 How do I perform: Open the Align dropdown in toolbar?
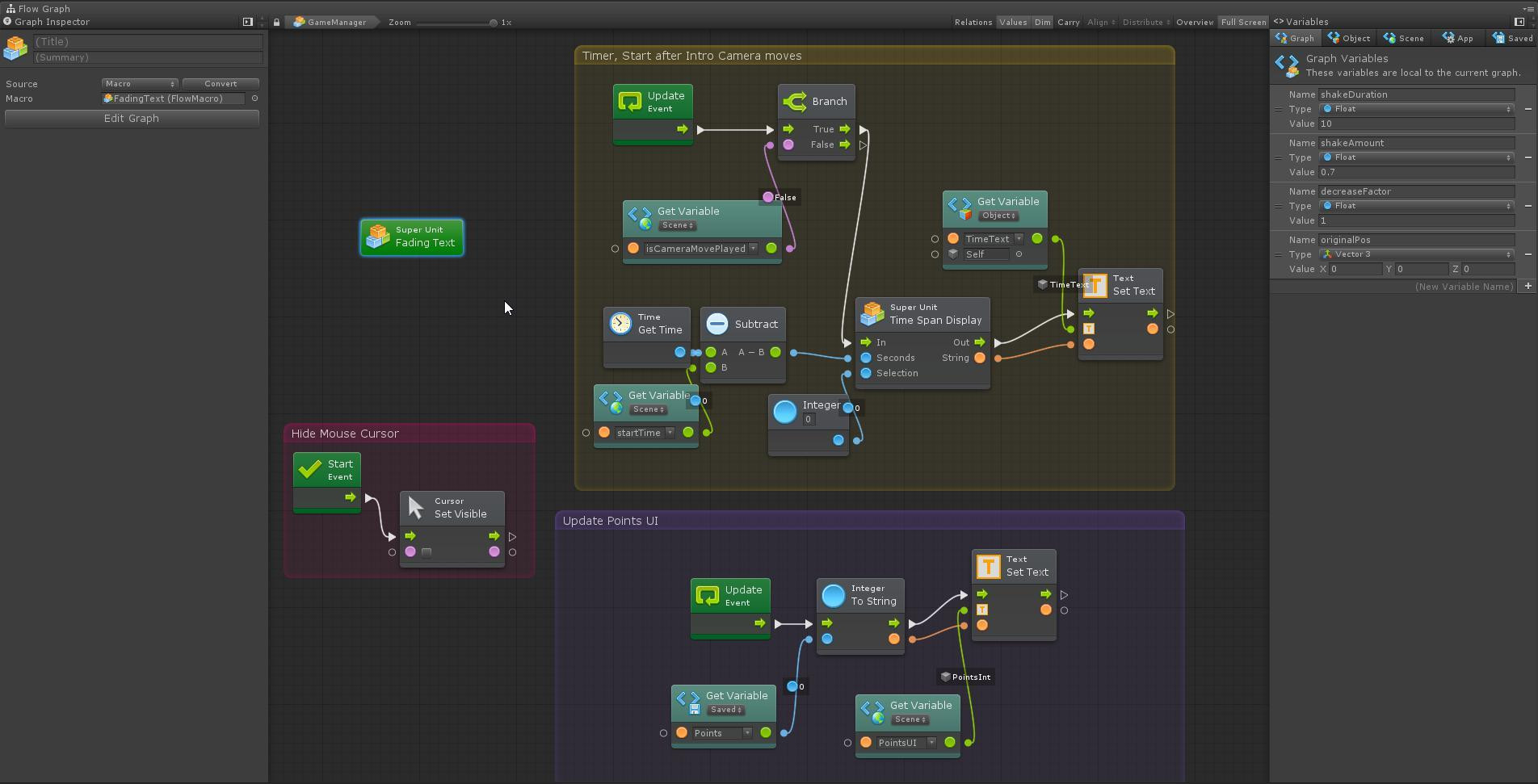(1101, 23)
